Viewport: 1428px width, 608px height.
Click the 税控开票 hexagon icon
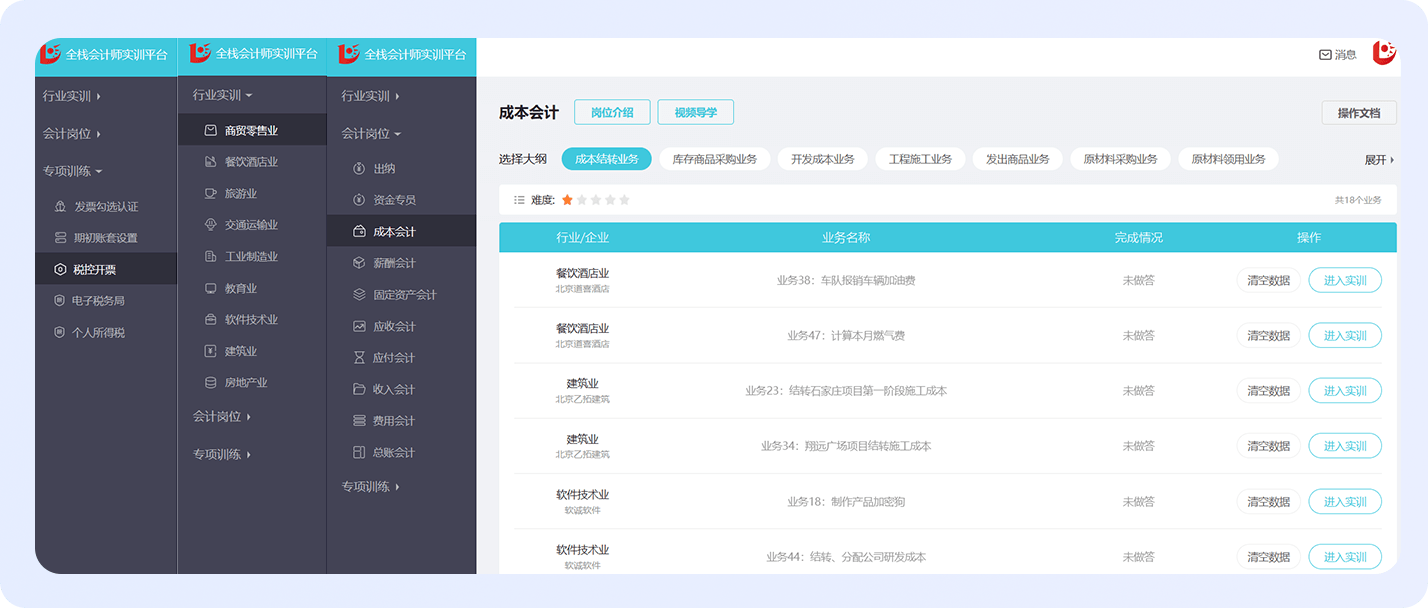point(60,269)
